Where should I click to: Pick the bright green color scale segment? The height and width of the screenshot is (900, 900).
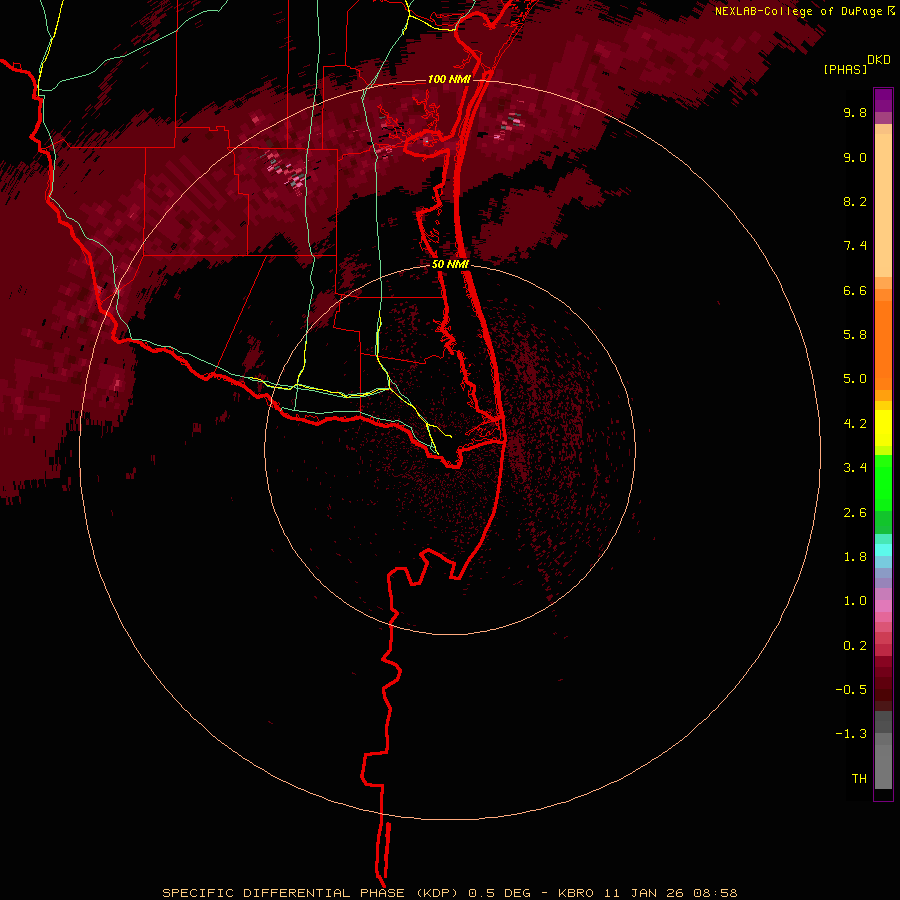pos(883,482)
